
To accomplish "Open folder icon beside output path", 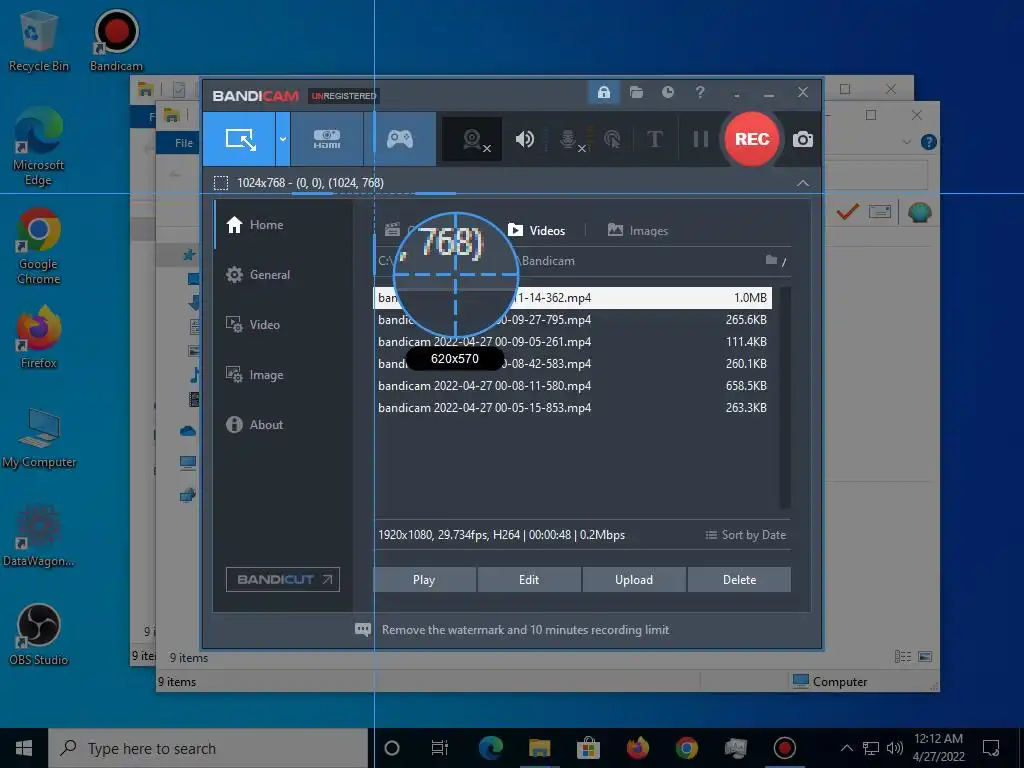I will click(771, 261).
